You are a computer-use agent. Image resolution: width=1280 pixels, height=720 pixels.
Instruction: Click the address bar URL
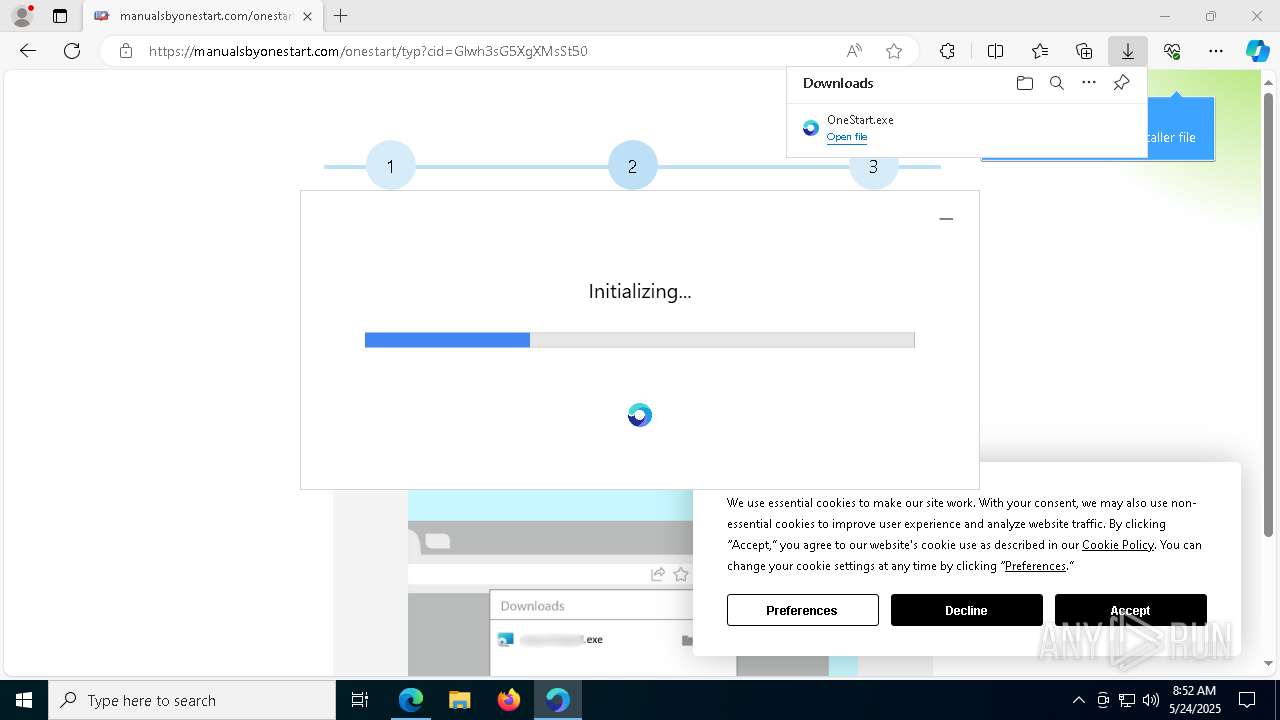click(368, 51)
